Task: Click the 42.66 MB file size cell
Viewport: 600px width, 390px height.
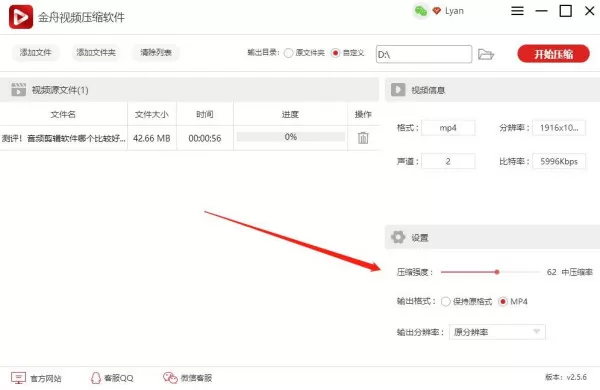Action: pyautogui.click(x=152, y=138)
